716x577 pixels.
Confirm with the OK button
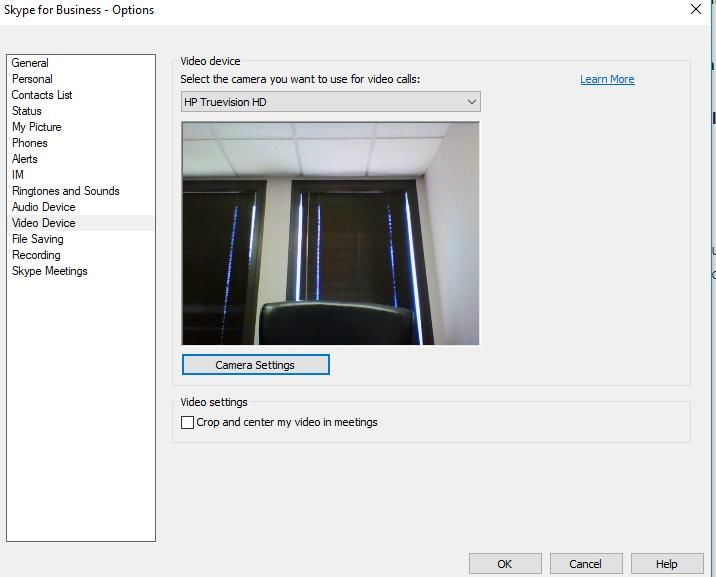[x=505, y=564]
